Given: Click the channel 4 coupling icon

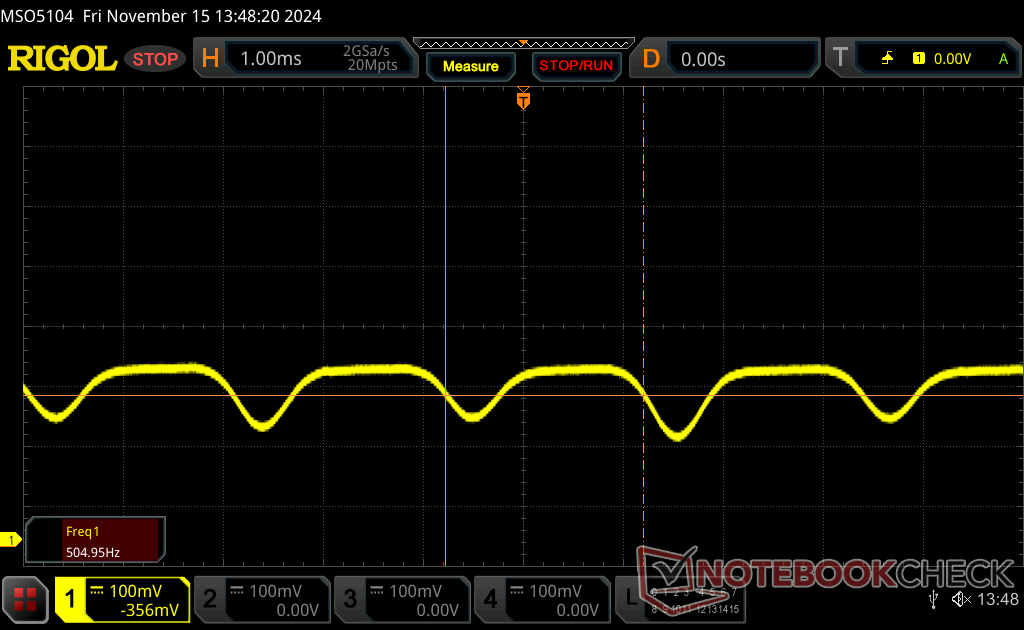Looking at the screenshot, I should pos(517,591).
